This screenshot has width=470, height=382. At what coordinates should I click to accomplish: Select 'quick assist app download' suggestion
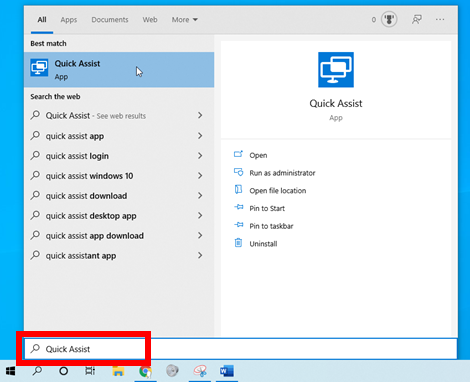pos(119,236)
